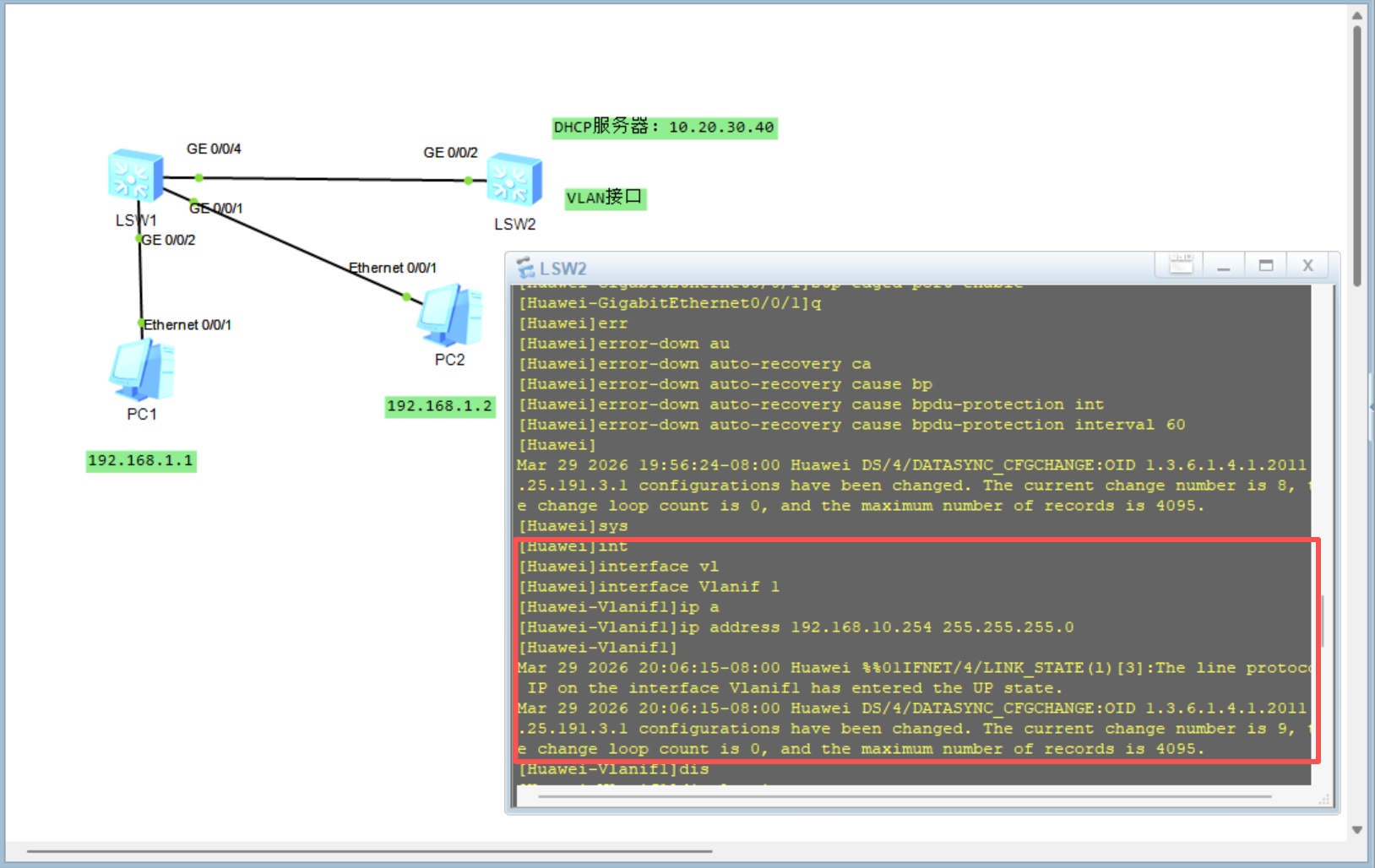The width and height of the screenshot is (1375, 868).
Task: Click the LSW2 terminal tab-layout icon button
Action: tap(1181, 265)
